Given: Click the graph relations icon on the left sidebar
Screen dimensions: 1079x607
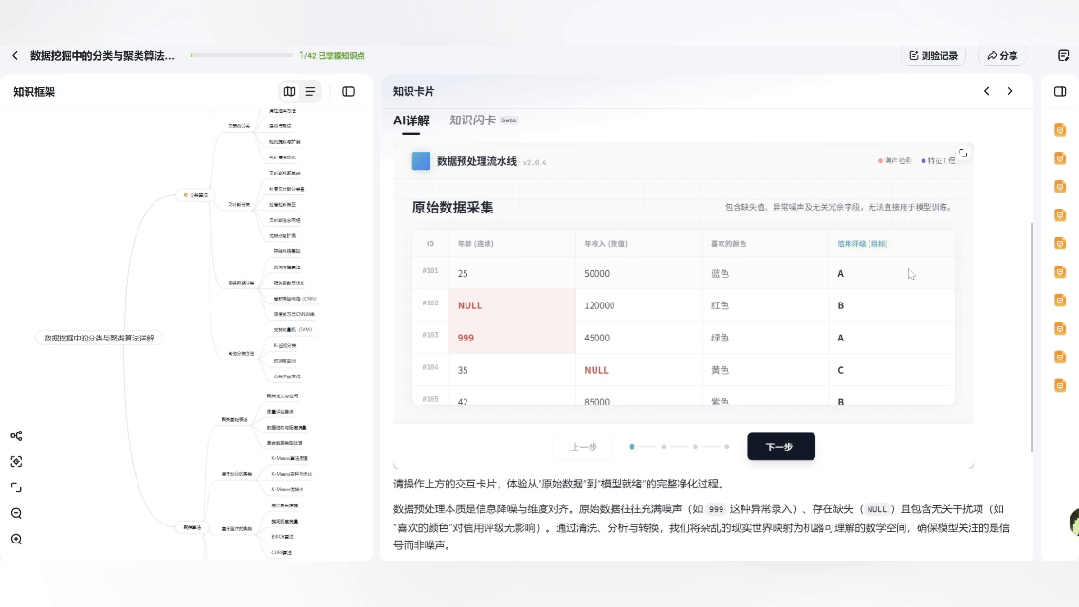Looking at the screenshot, I should (15, 436).
